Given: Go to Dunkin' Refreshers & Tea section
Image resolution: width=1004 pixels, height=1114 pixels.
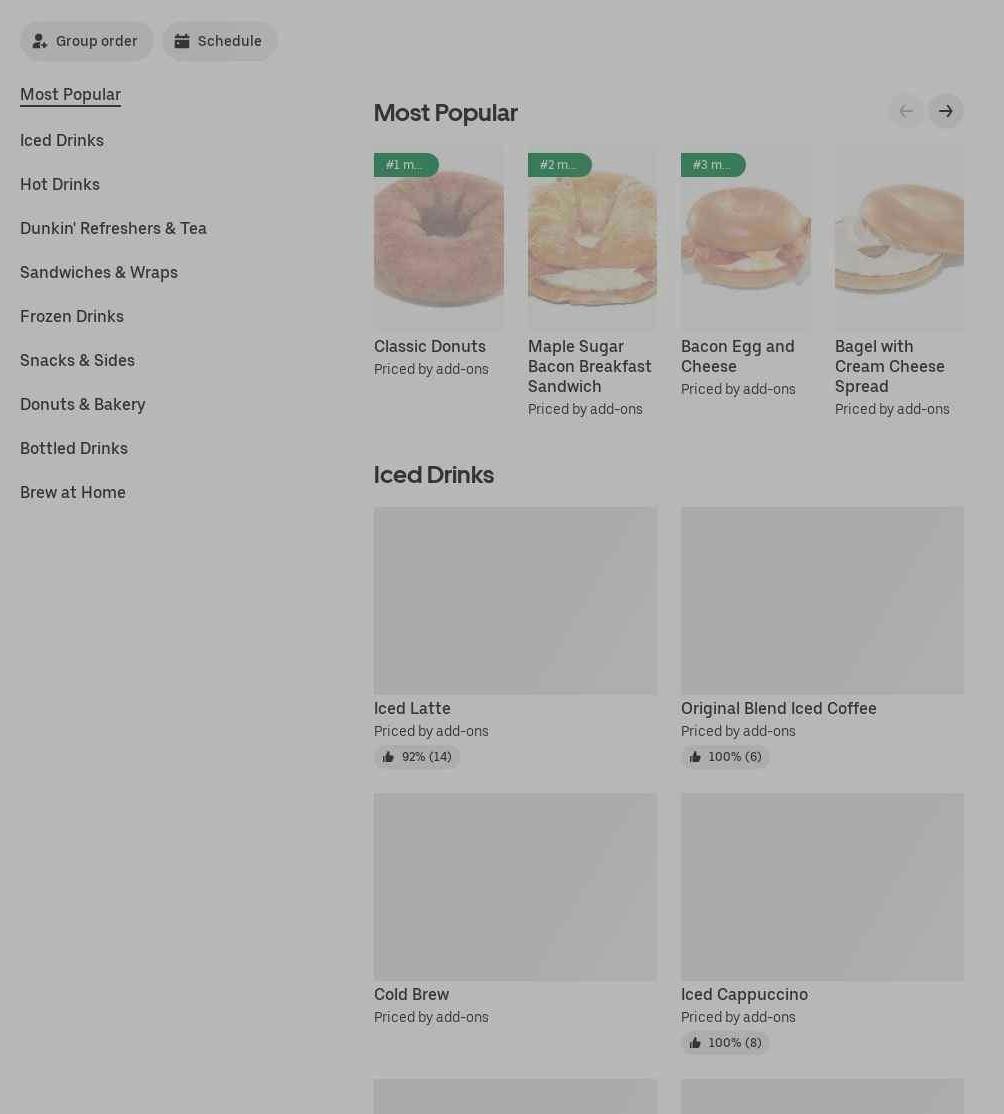Looking at the screenshot, I should click(113, 229).
